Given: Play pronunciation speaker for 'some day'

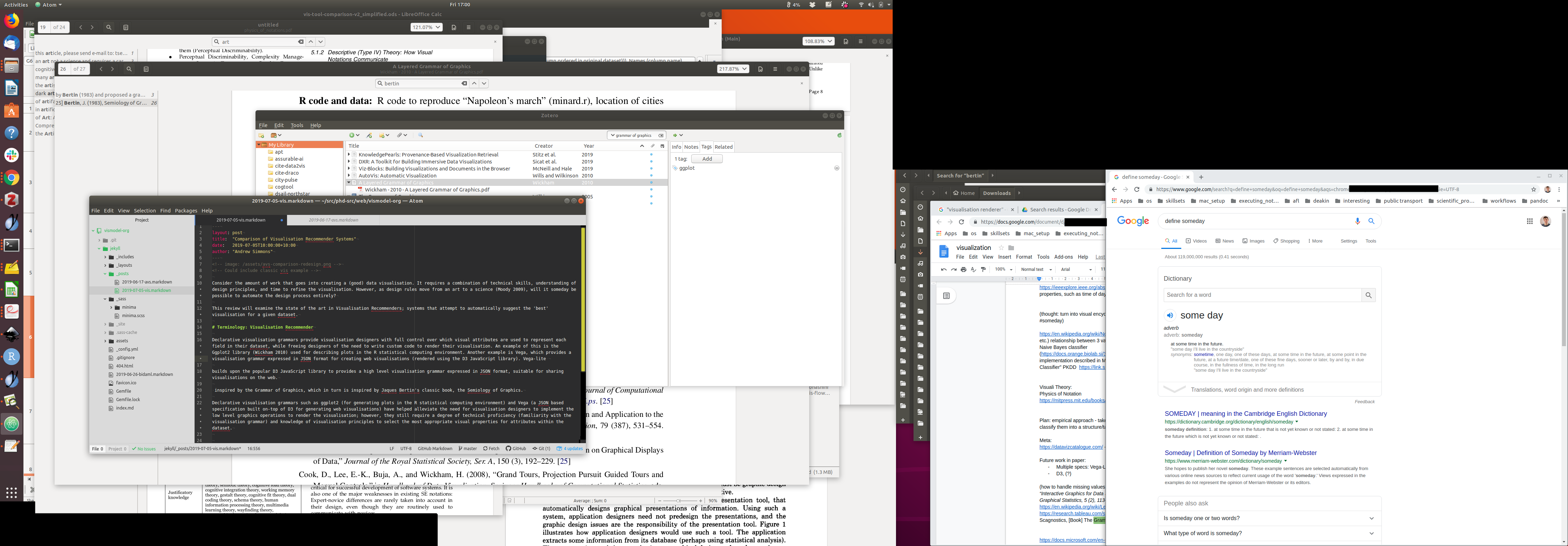Looking at the screenshot, I should 1169,315.
